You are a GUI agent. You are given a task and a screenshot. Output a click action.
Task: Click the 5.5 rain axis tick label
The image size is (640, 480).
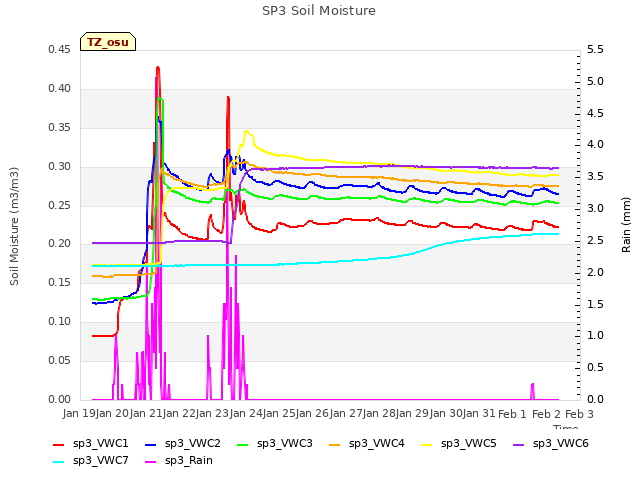[595, 50]
